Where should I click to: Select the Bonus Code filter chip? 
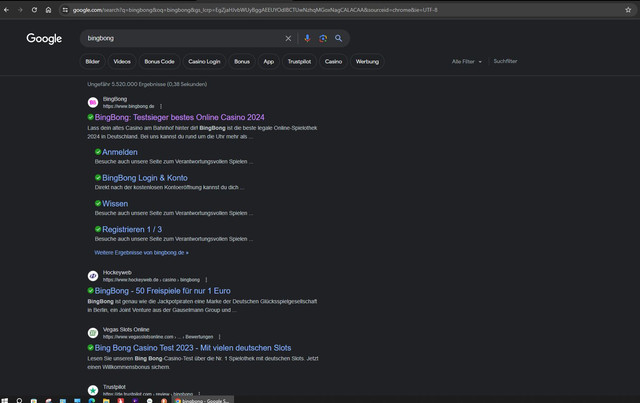coord(159,62)
